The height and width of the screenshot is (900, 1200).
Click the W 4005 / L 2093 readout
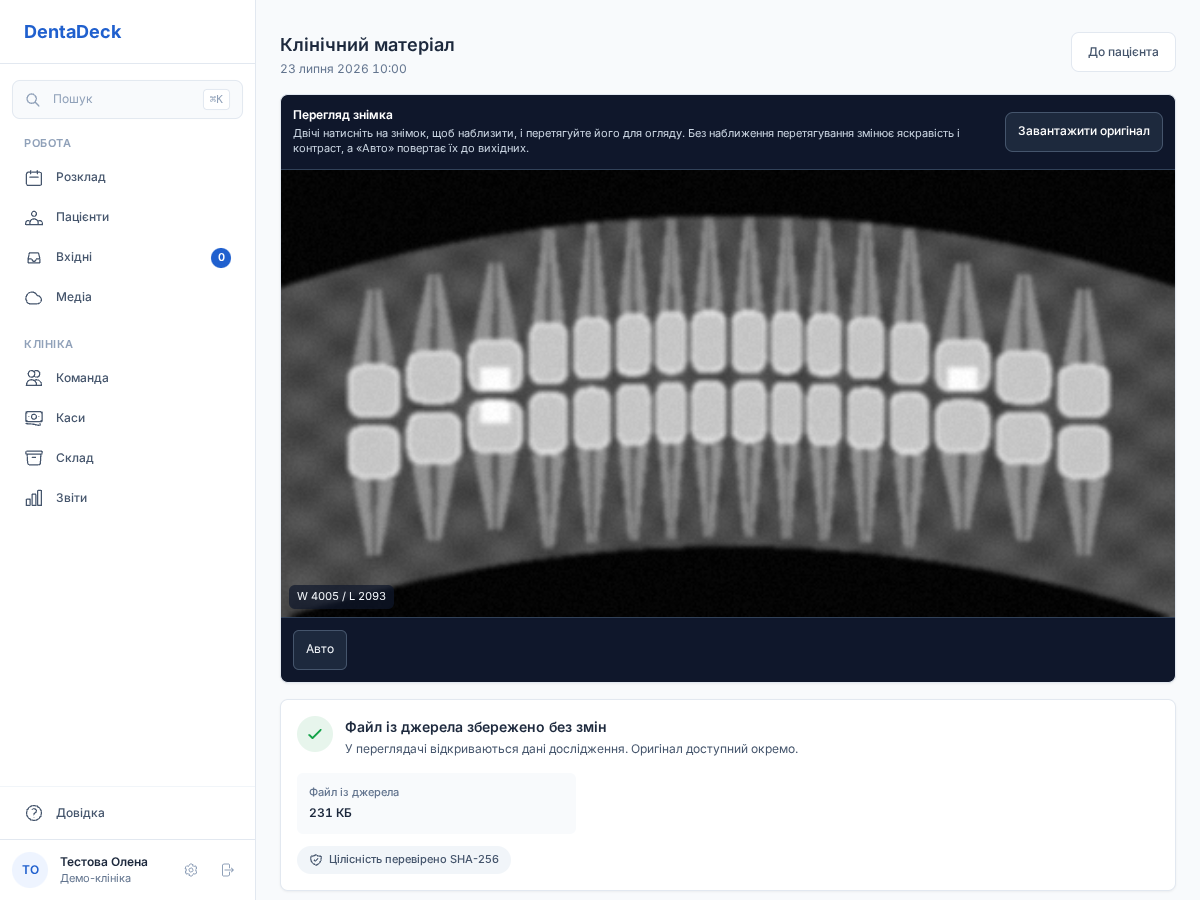[x=341, y=597]
